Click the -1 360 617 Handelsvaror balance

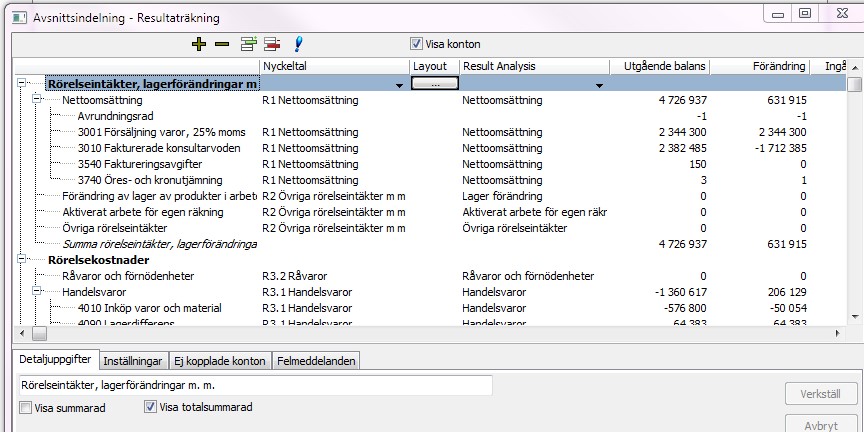coord(679,292)
